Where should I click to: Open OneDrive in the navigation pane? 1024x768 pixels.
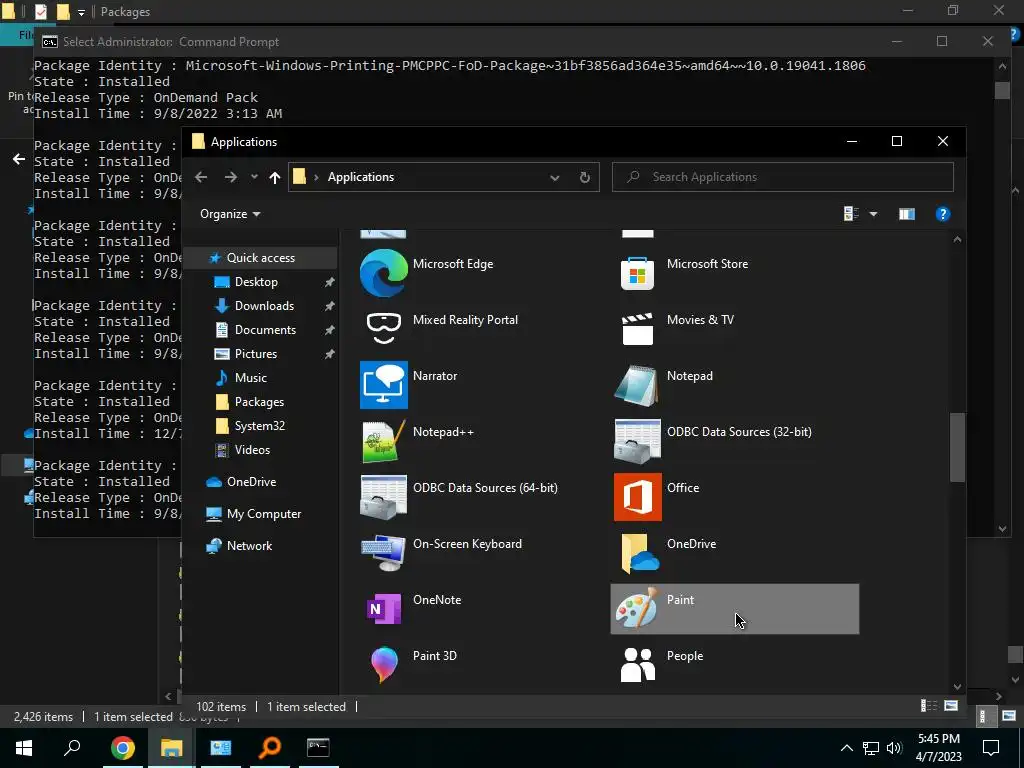pyautogui.click(x=251, y=482)
